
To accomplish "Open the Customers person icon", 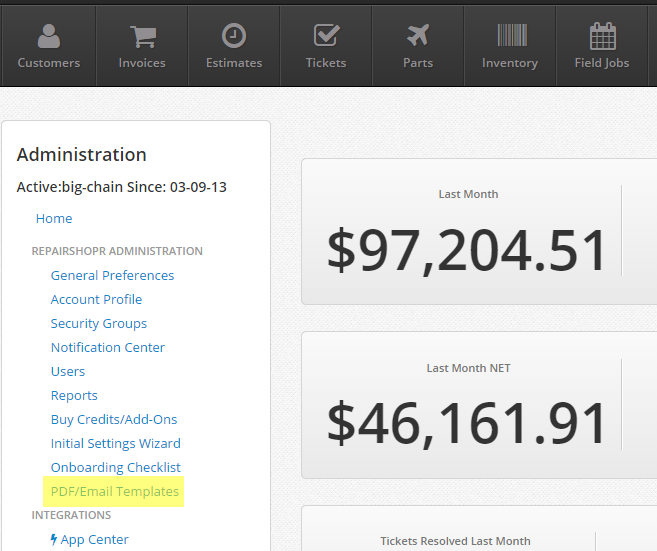I will [49, 36].
